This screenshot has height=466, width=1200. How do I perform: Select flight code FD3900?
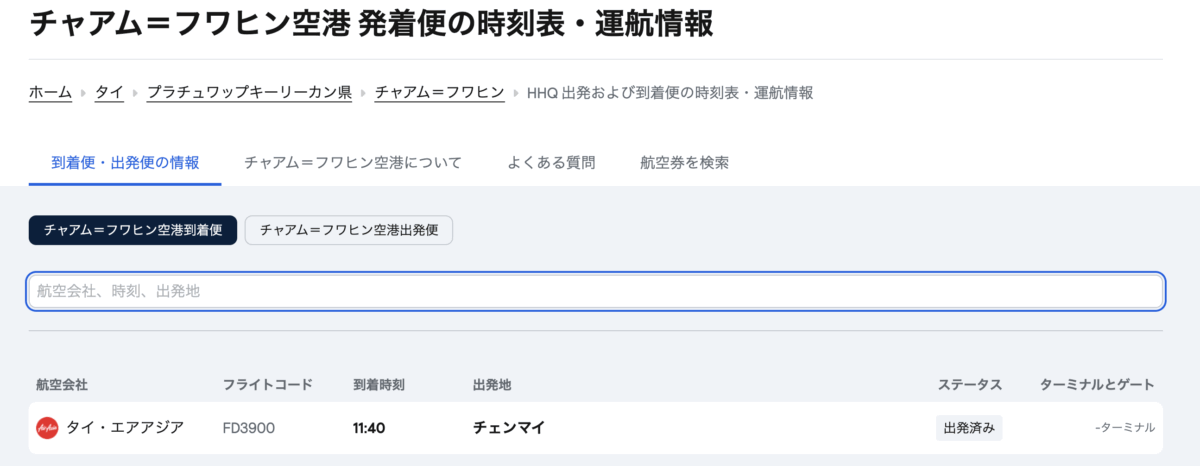pos(249,428)
